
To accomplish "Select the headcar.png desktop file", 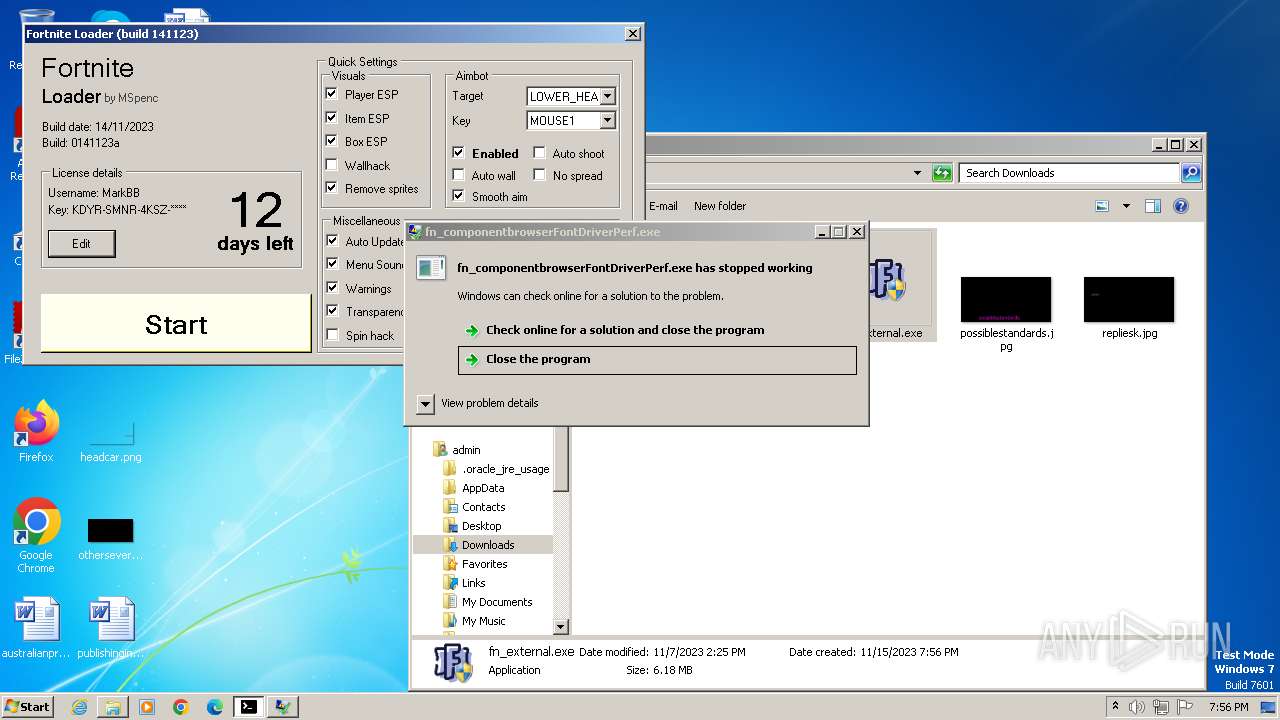I will coord(111,440).
